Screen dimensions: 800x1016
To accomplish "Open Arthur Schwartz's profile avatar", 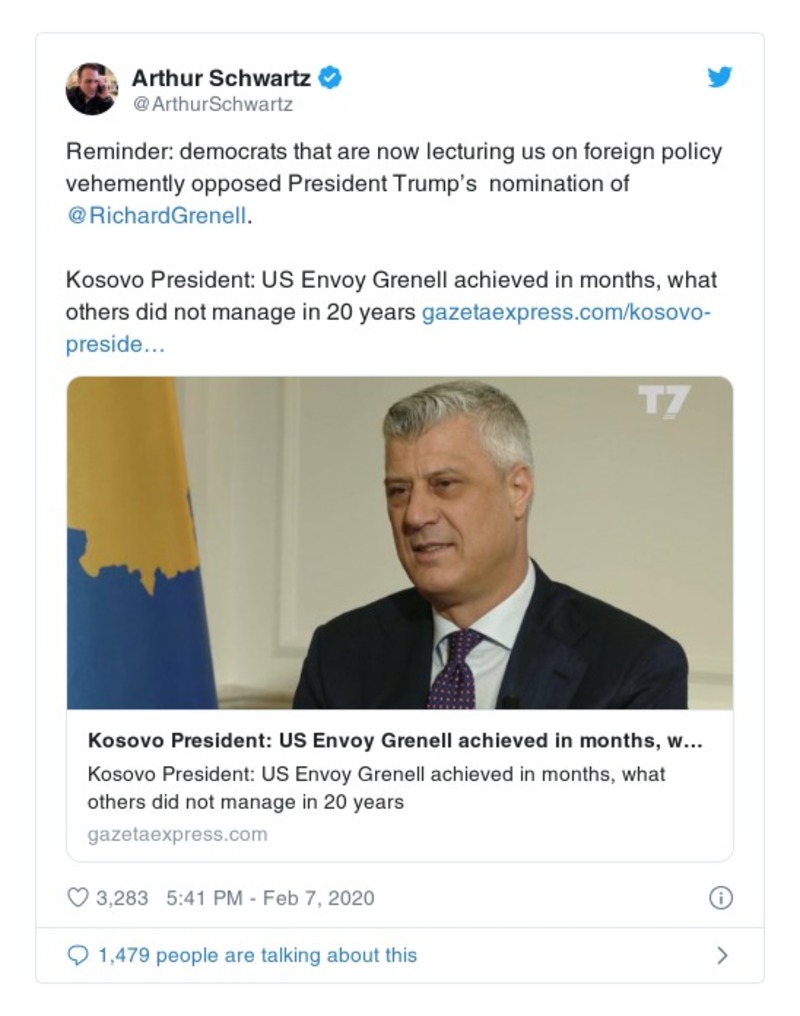I will click(91, 89).
